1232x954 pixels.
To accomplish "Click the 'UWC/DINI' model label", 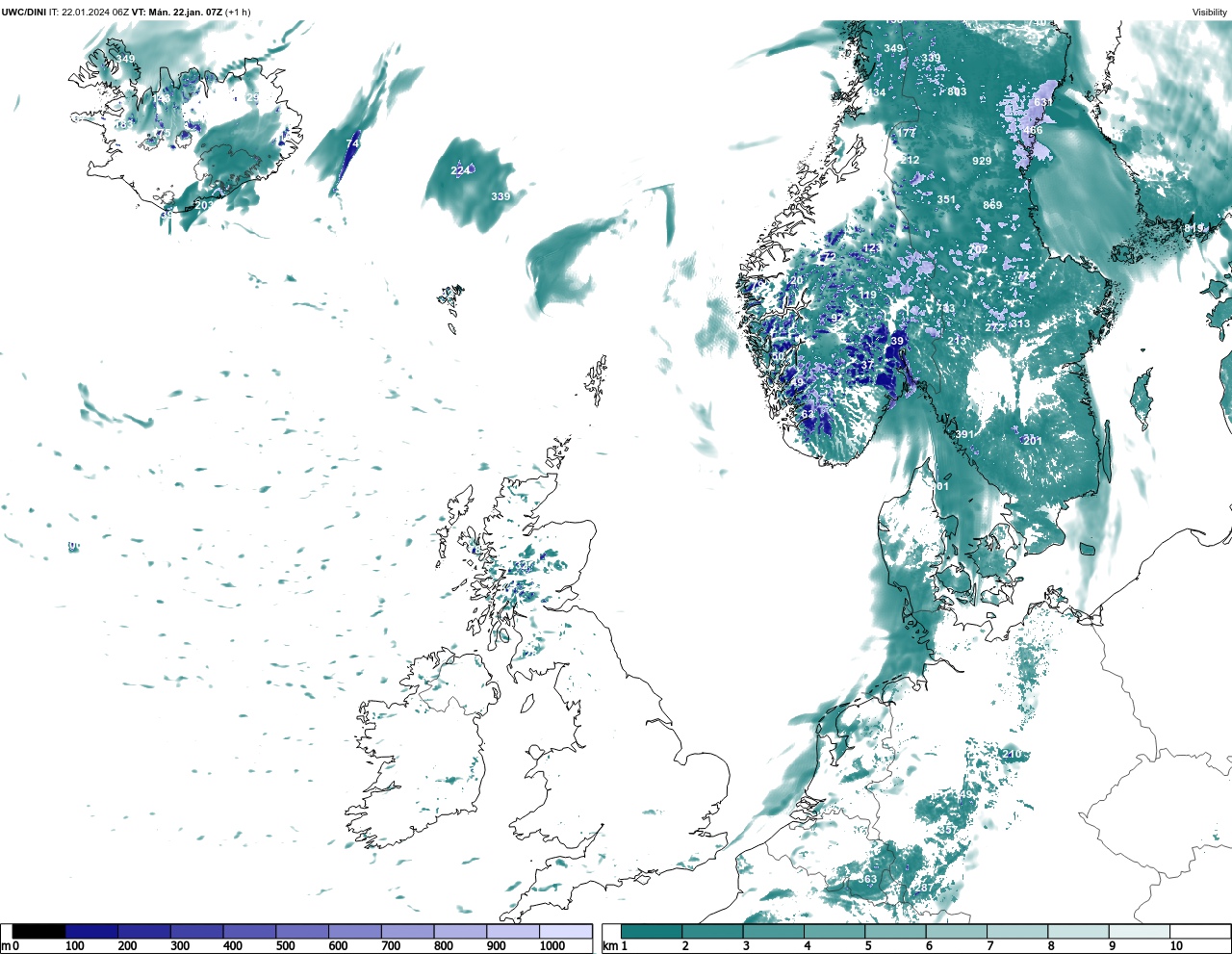I will pos(23,13).
